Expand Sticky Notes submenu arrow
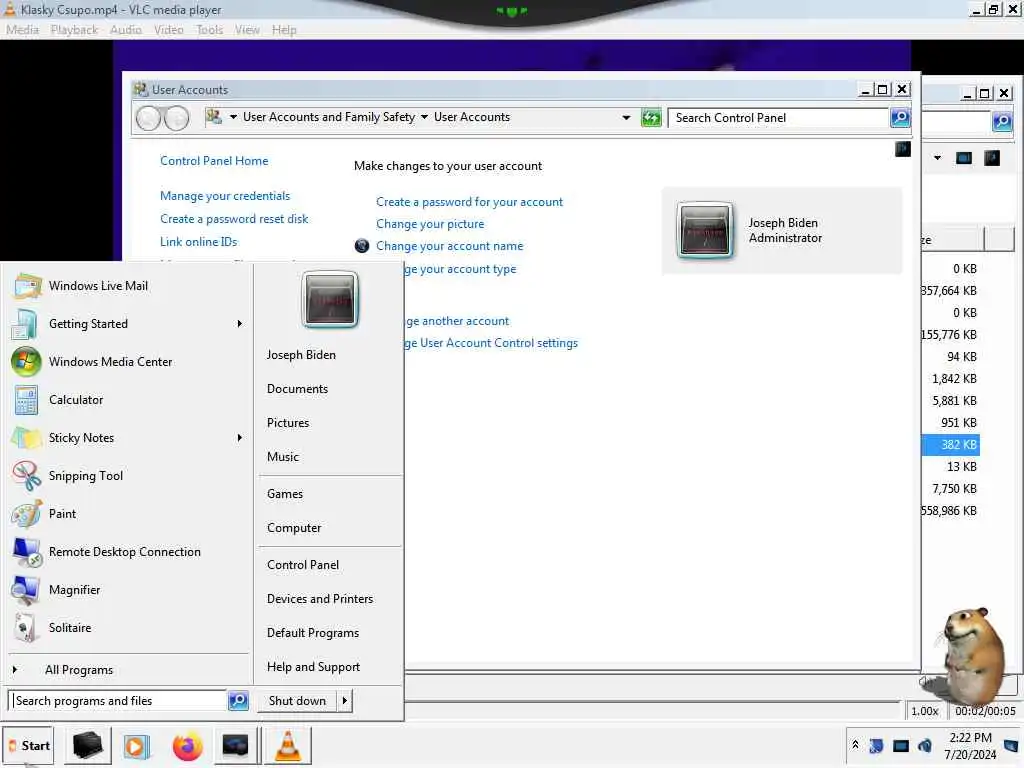The image size is (1024, 768). click(x=240, y=438)
